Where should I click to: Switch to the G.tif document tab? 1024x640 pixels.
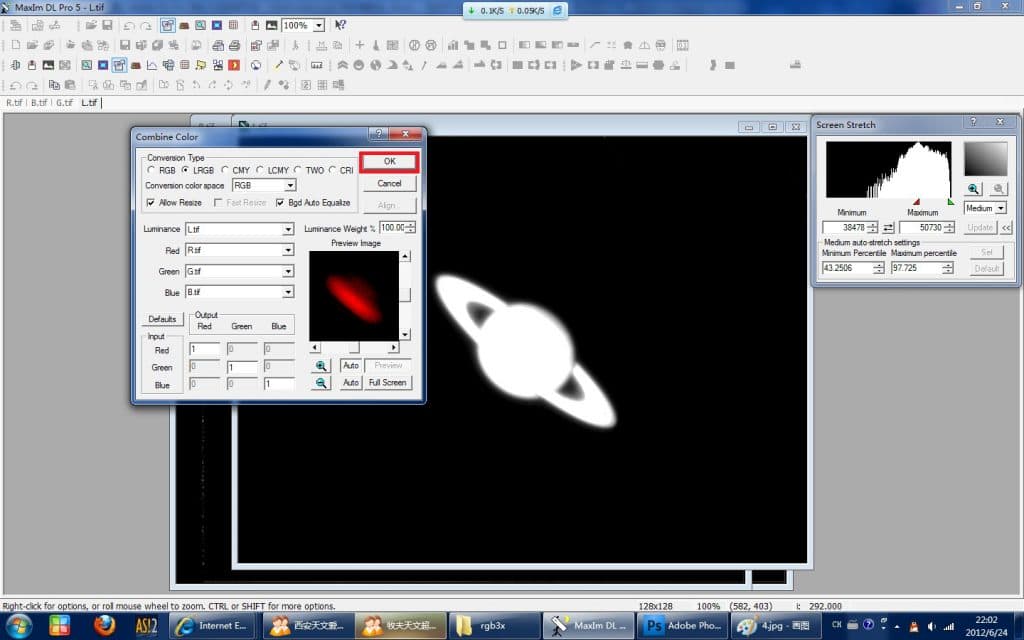tap(64, 103)
